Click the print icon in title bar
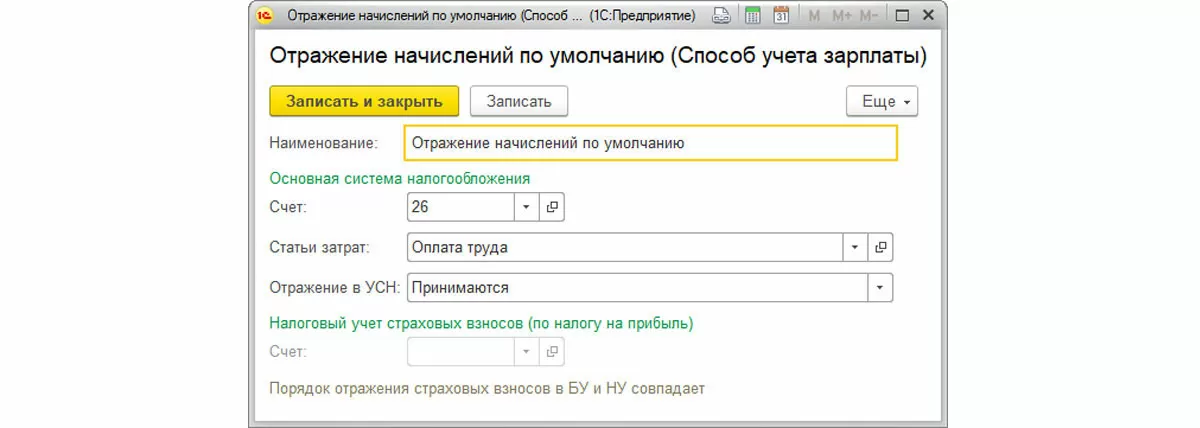The image size is (1200, 428). click(x=721, y=16)
